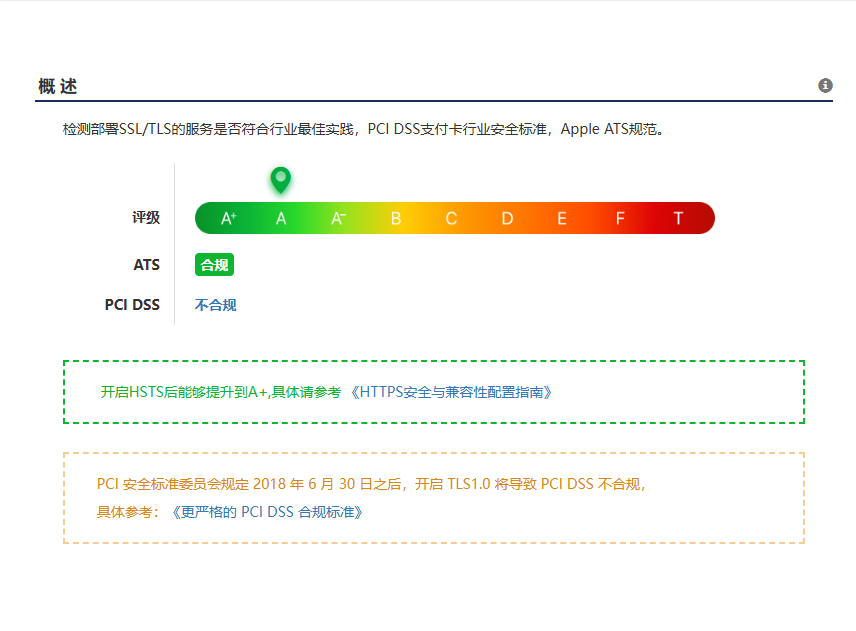
Task: Select the T grade at bar end
Action: tap(678, 218)
